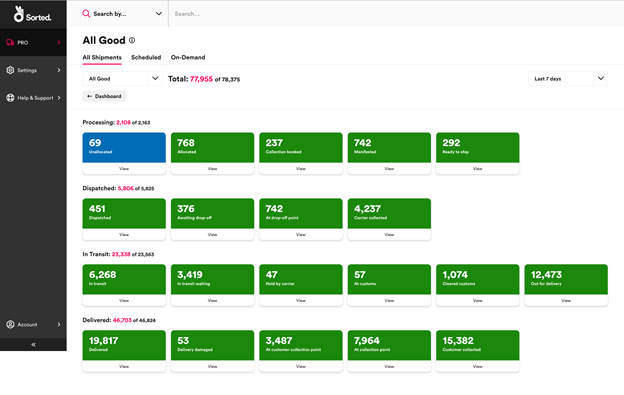Click the Dispatched: 5,806 heading

[x=118, y=189]
